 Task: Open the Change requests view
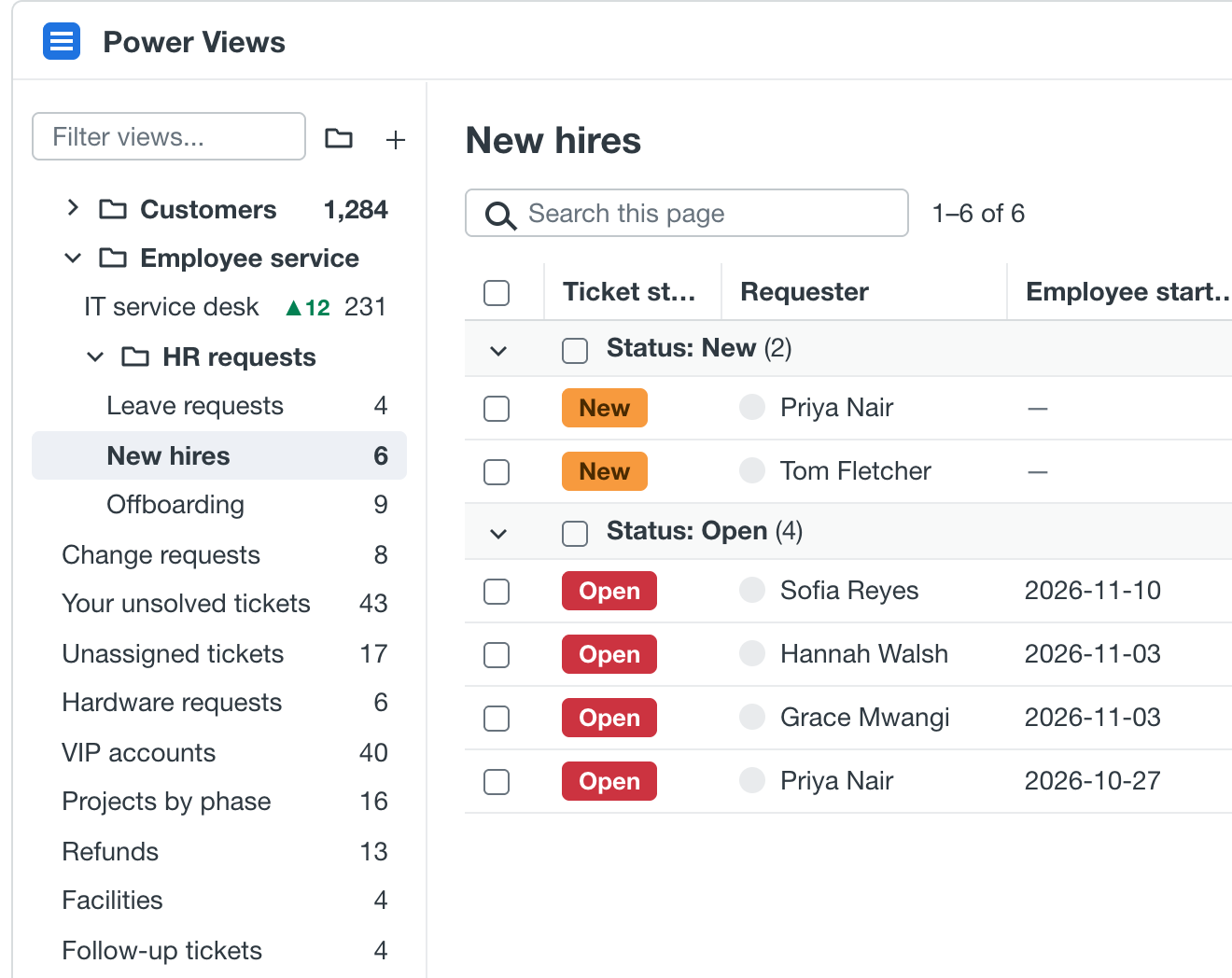219,555
